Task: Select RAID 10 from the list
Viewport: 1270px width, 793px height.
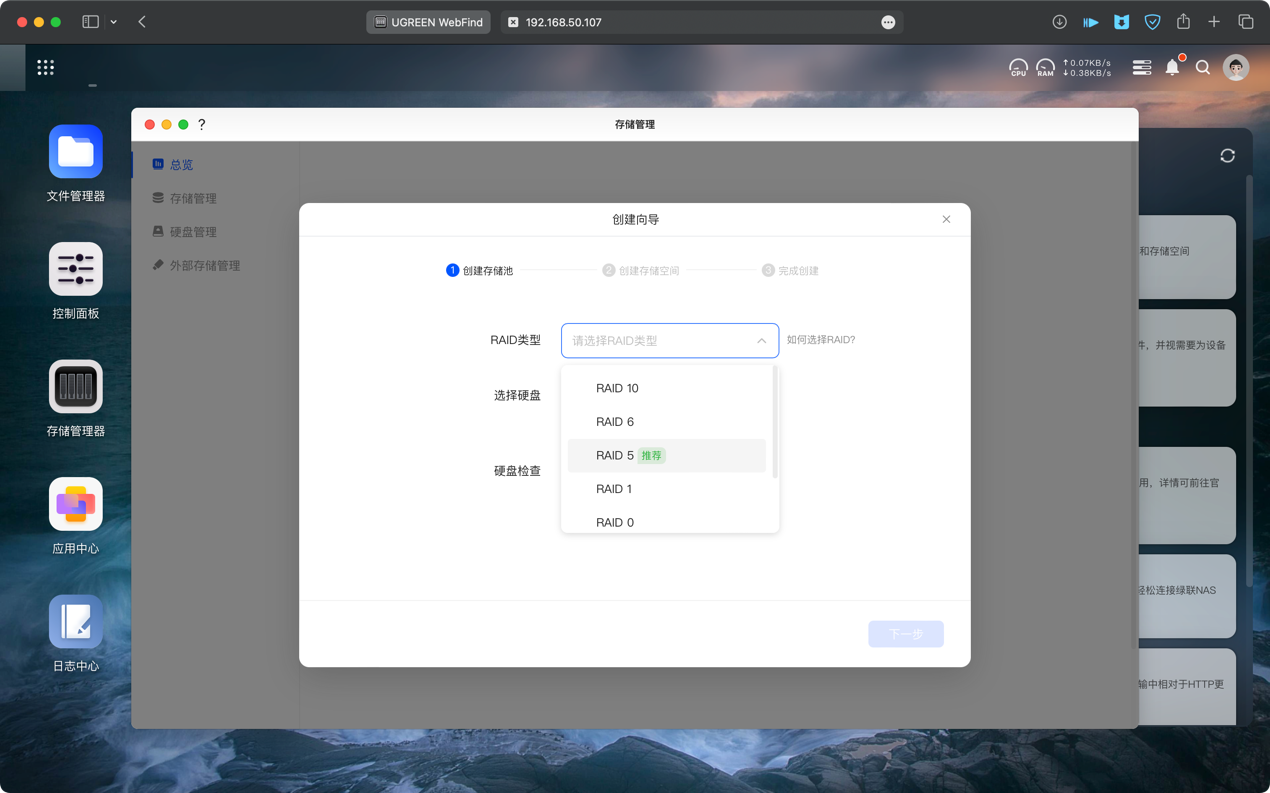Action: click(617, 388)
